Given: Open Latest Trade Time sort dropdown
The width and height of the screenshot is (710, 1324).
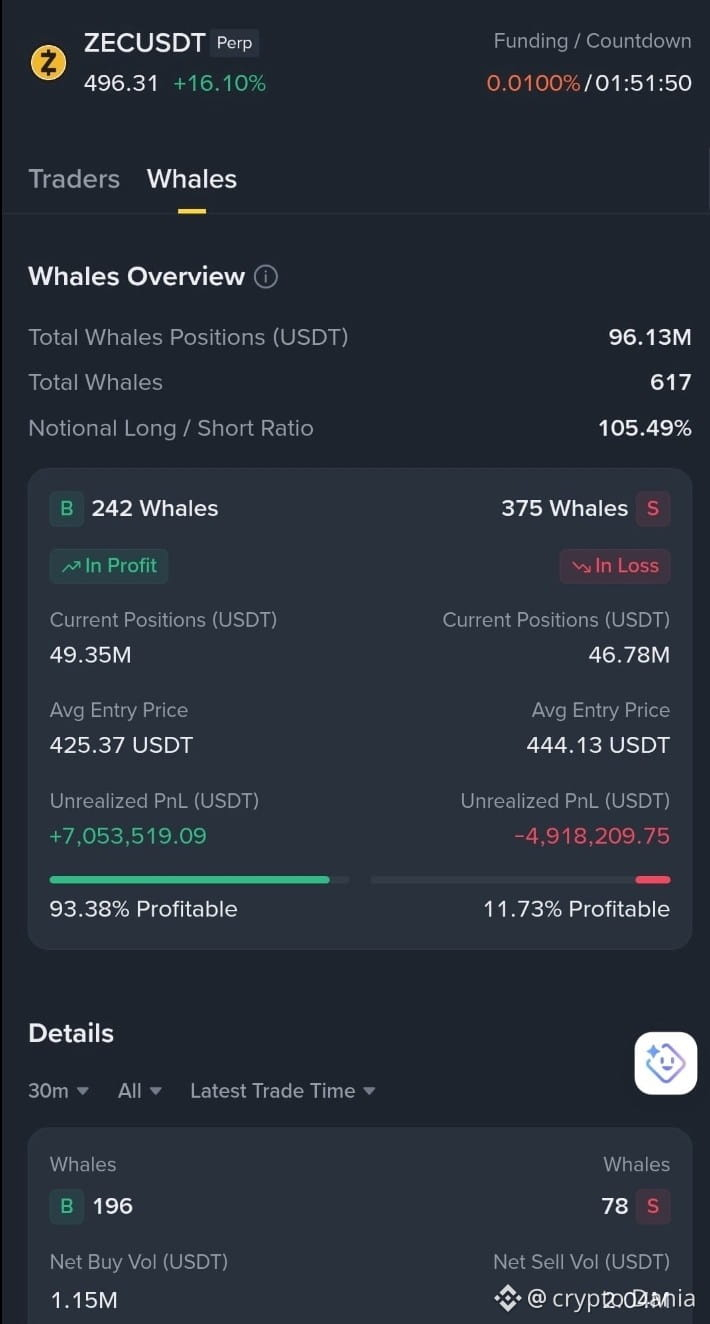Looking at the screenshot, I should pos(283,1091).
